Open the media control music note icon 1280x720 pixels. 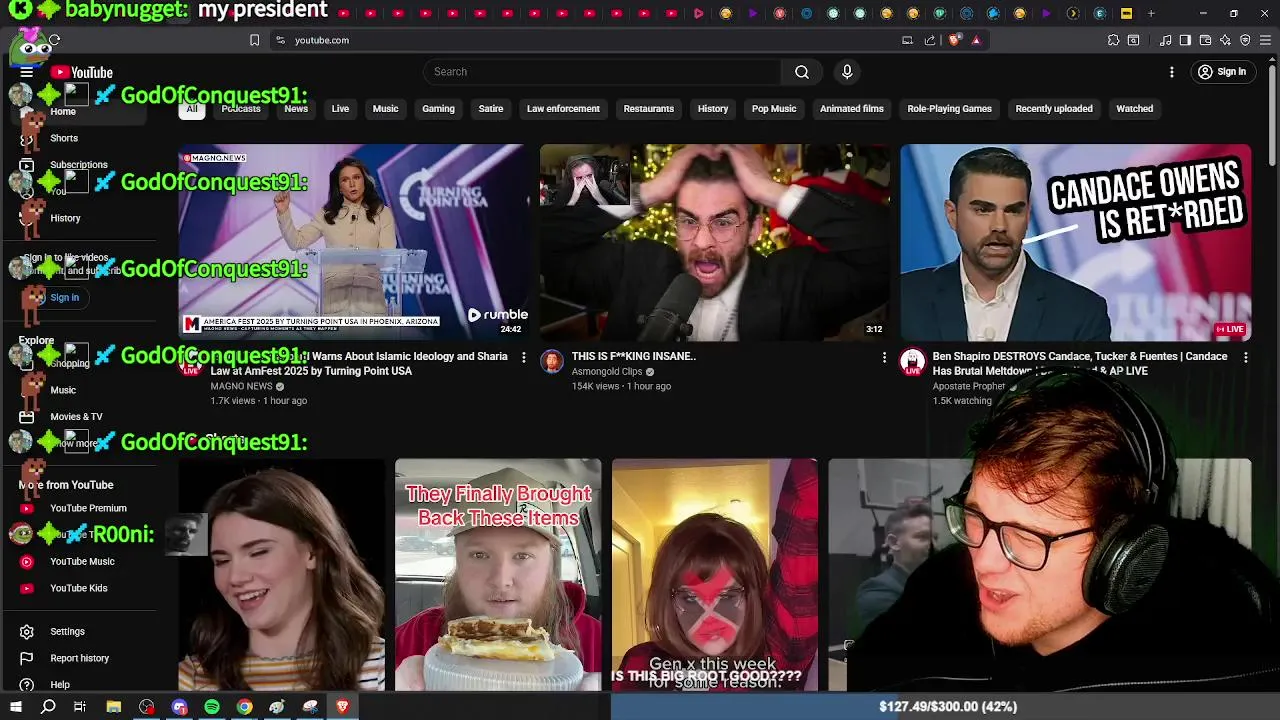(x=1165, y=40)
